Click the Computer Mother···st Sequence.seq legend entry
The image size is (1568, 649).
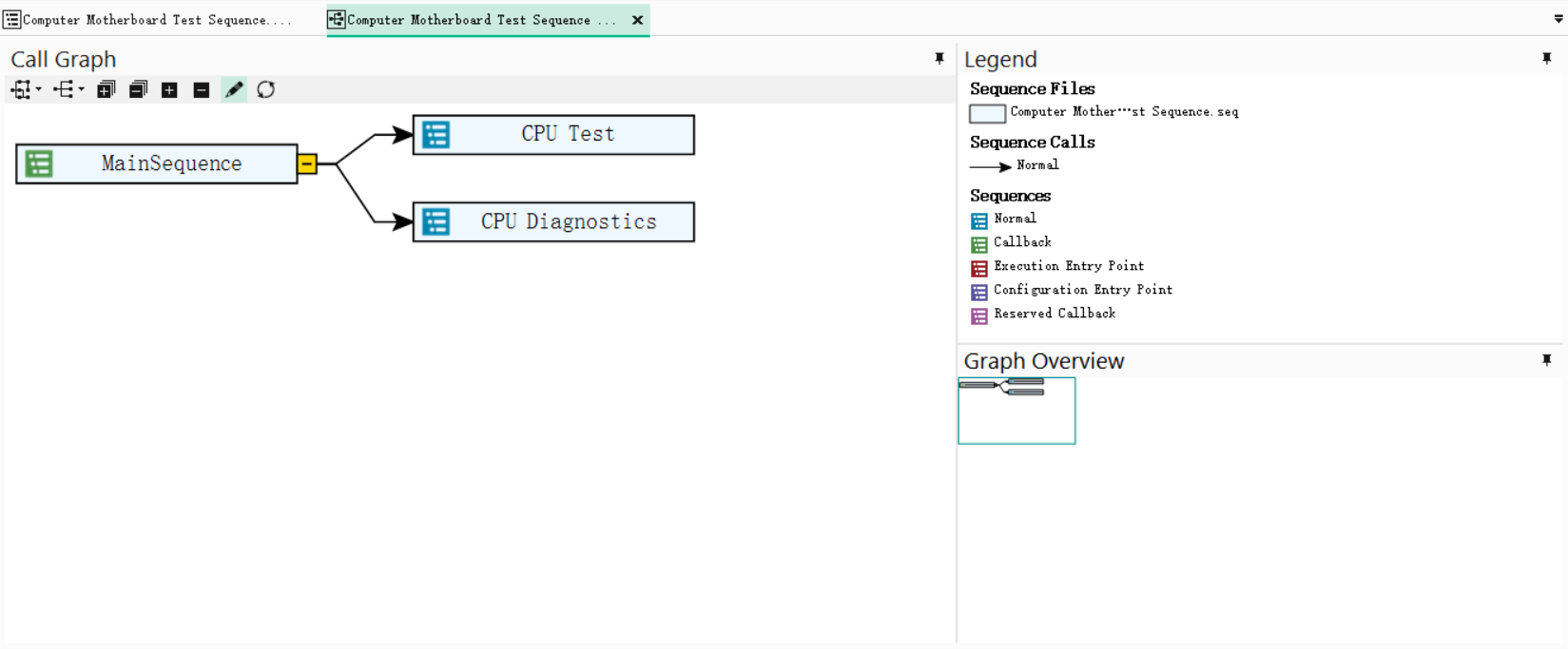(1124, 112)
